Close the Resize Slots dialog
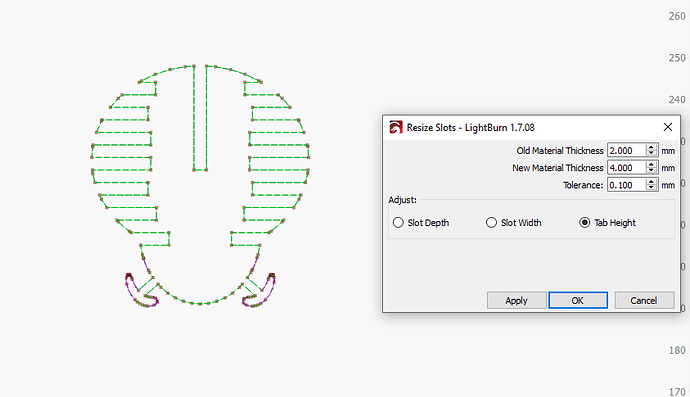The width and height of the screenshot is (690, 397). 668,127
